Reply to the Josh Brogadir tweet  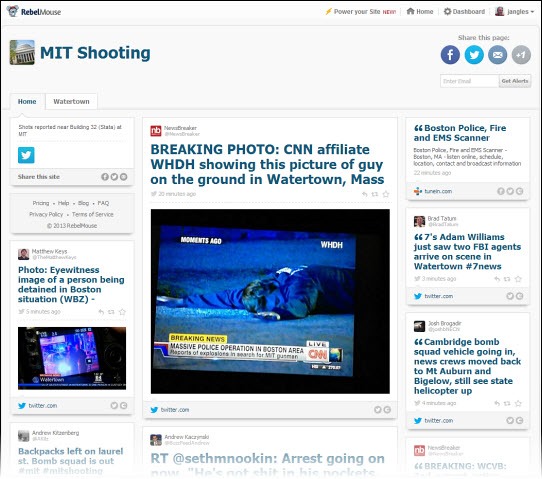click(x=497, y=403)
